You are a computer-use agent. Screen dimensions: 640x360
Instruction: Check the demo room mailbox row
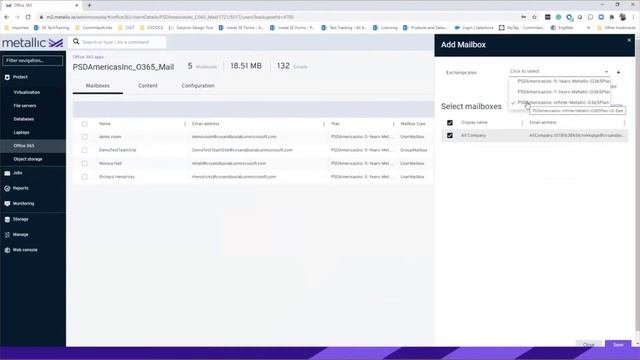pyautogui.click(x=84, y=137)
